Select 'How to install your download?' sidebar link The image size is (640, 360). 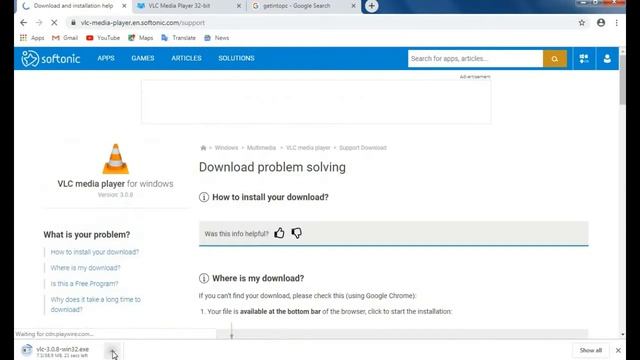95,252
